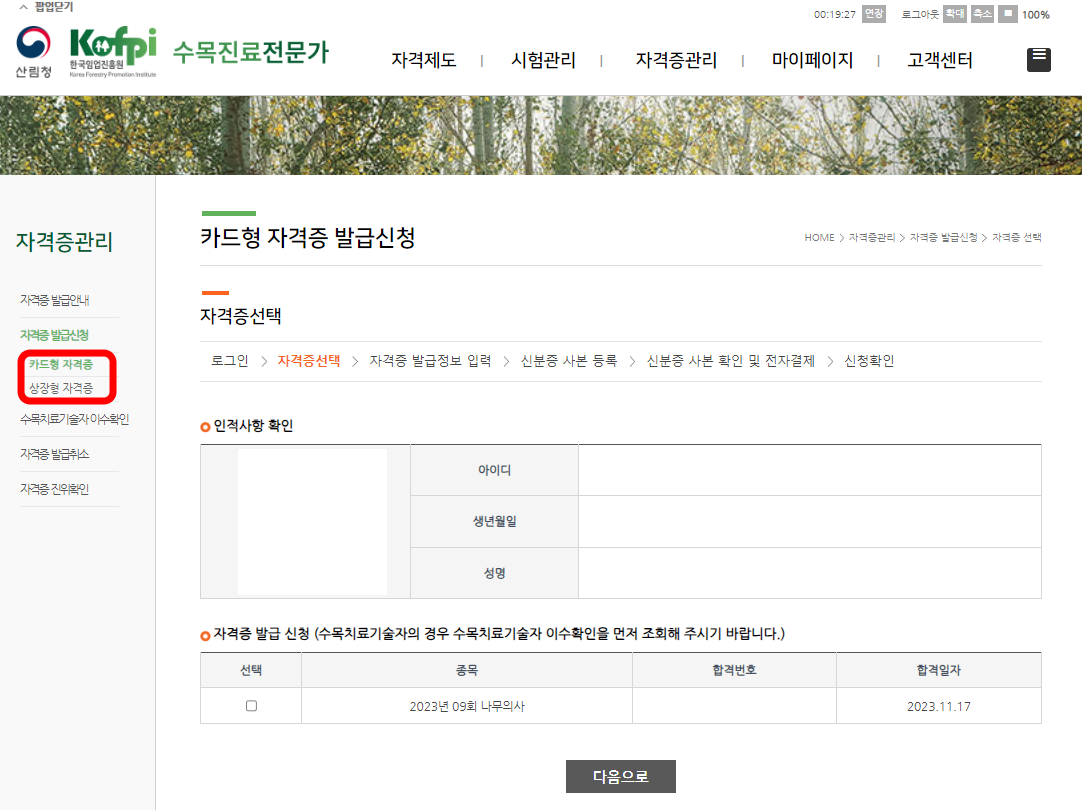The height and width of the screenshot is (810, 1082).
Task: Open the 자격제도 menu
Action: click(422, 59)
